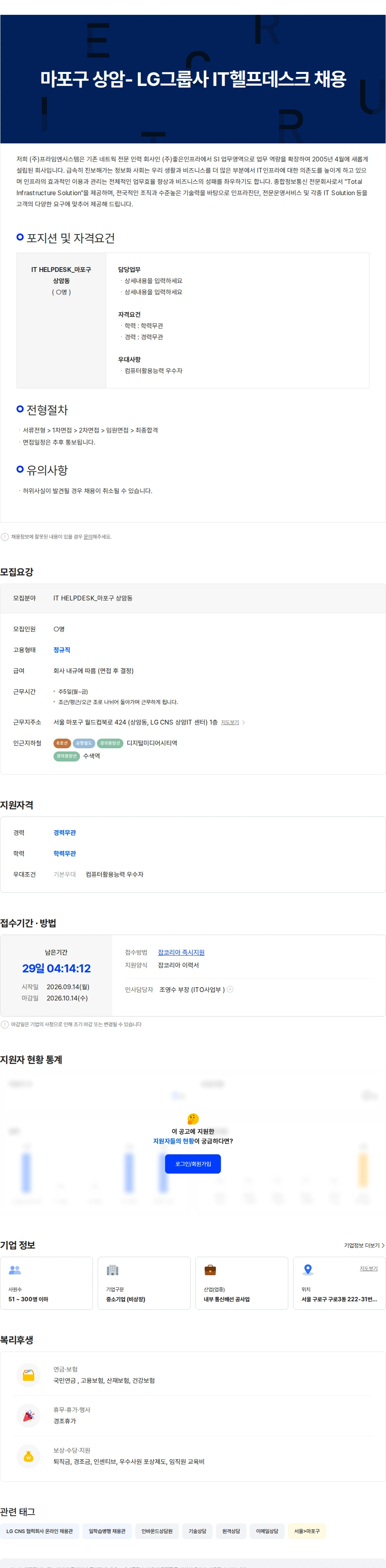Click the 기업구분 building icon
The image size is (386, 1568).
[x=112, y=1270]
